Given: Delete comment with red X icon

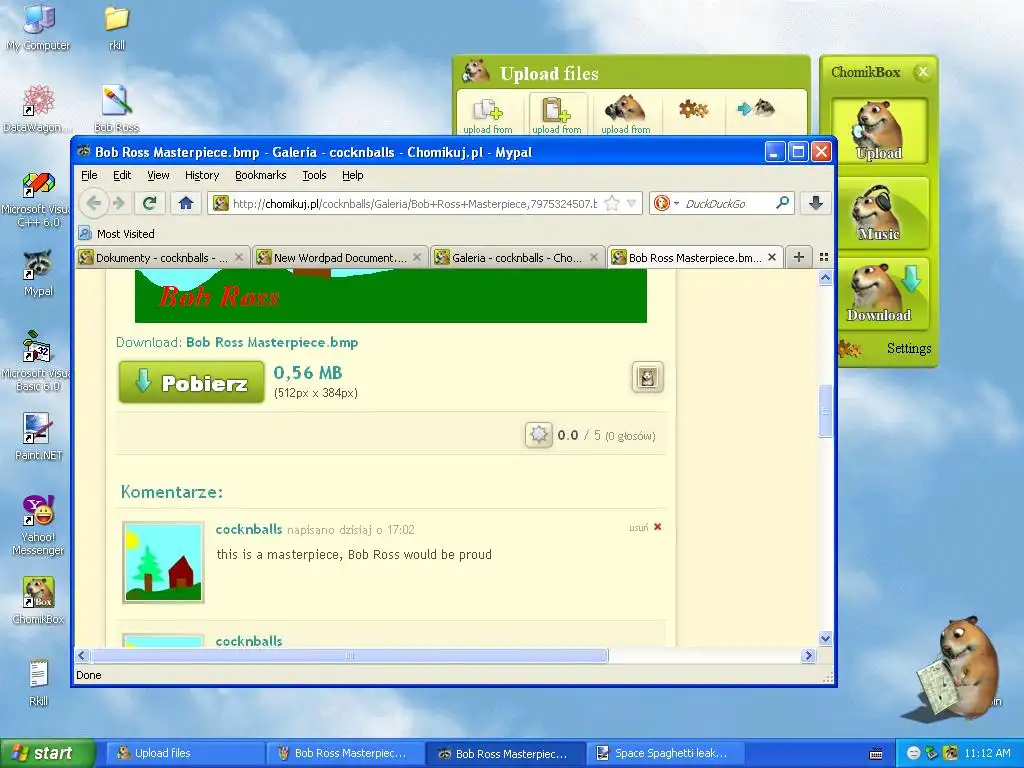Looking at the screenshot, I should coord(658,526).
